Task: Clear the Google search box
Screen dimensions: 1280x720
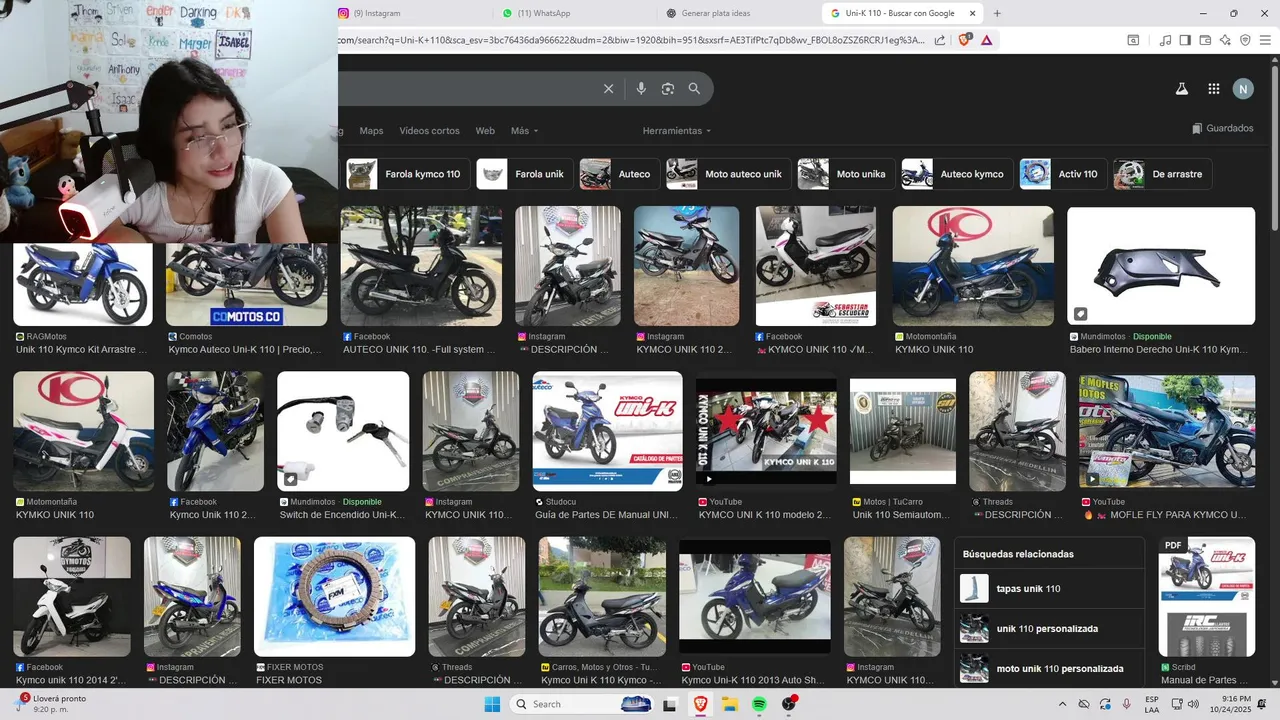Action: tap(608, 89)
